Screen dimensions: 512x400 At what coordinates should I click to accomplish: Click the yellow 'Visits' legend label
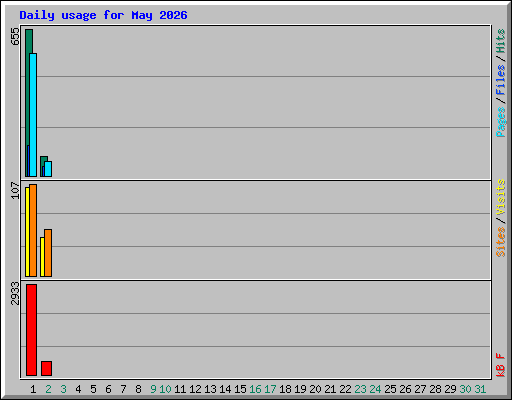[x=501, y=197]
